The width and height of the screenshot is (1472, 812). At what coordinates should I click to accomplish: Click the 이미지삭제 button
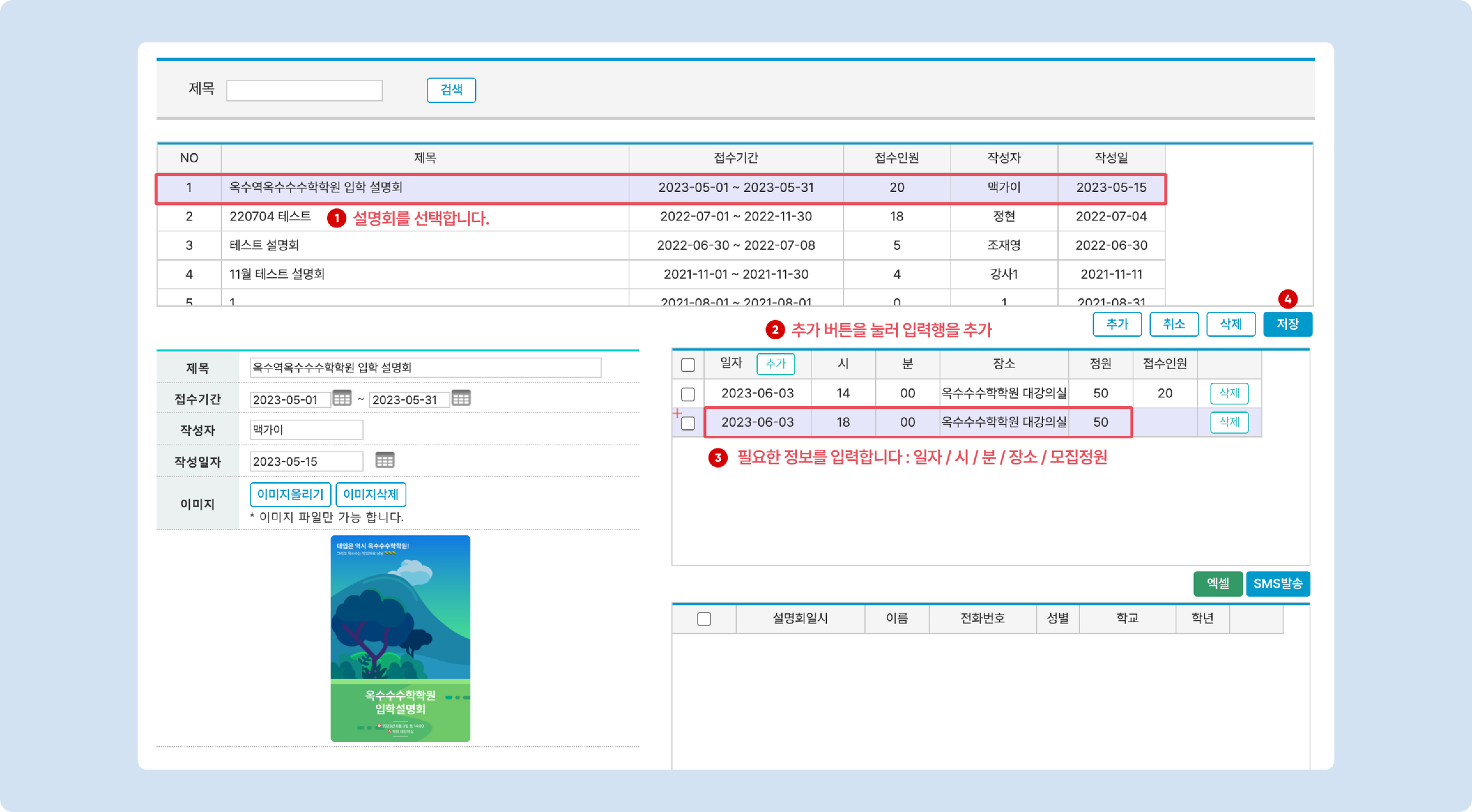[370, 494]
